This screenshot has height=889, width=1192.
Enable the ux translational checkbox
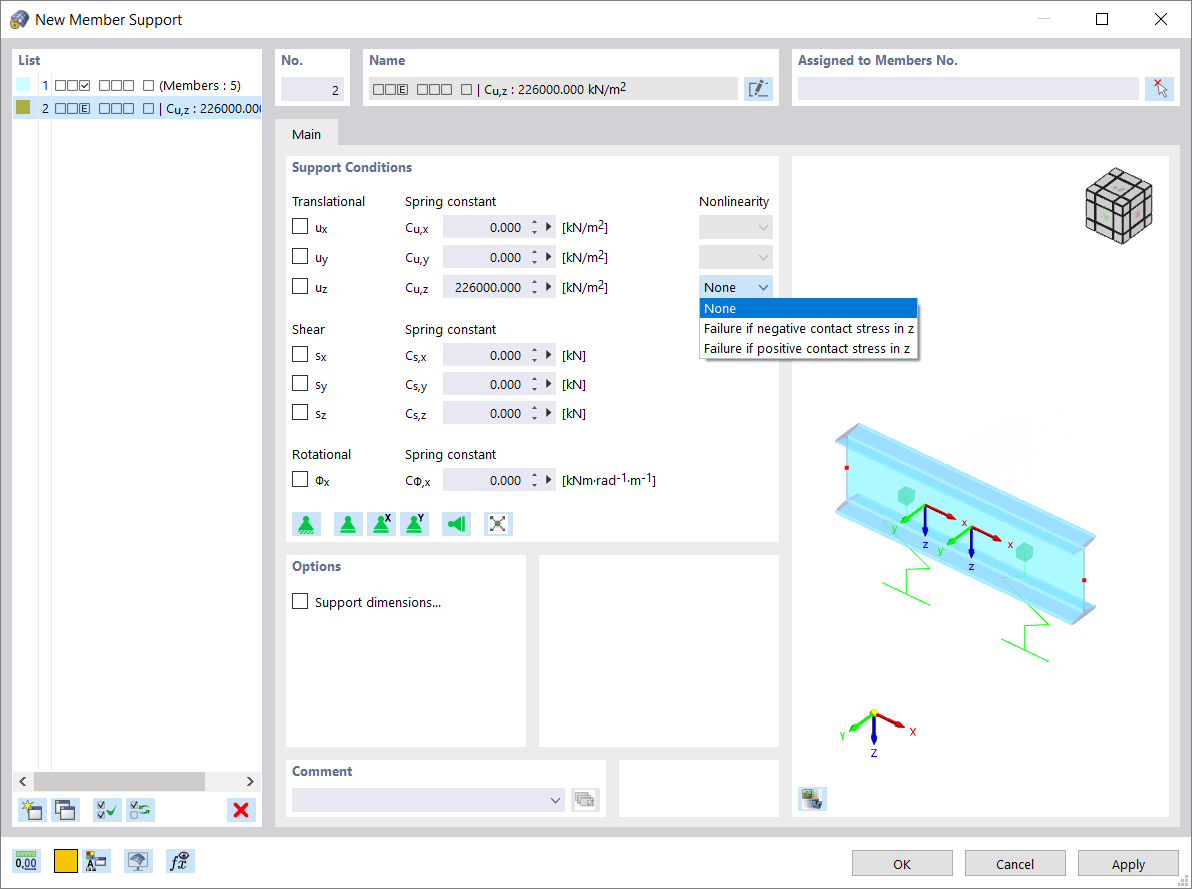[300, 227]
